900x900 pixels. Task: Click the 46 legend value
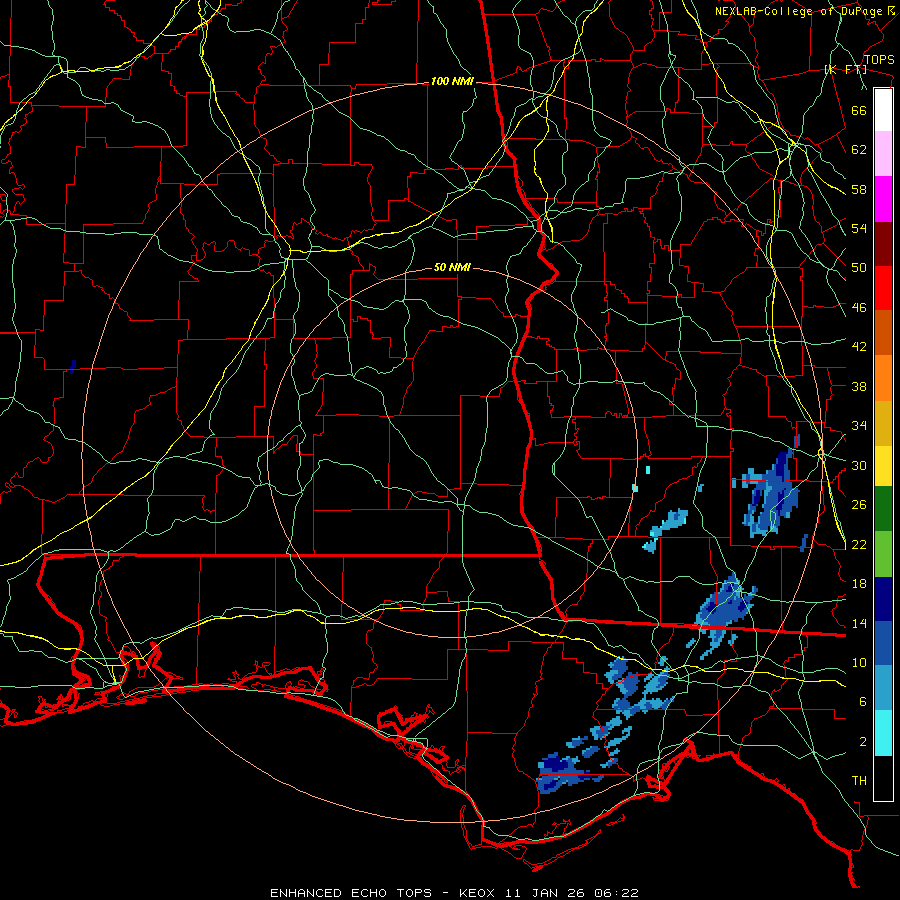tap(859, 308)
